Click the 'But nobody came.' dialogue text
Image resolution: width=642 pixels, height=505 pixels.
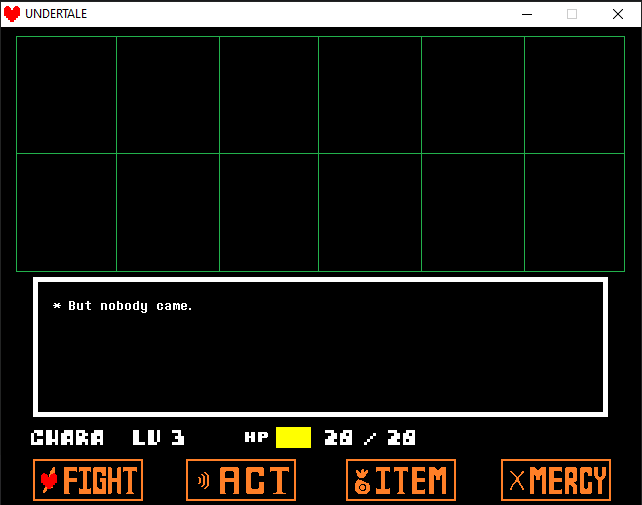130,306
